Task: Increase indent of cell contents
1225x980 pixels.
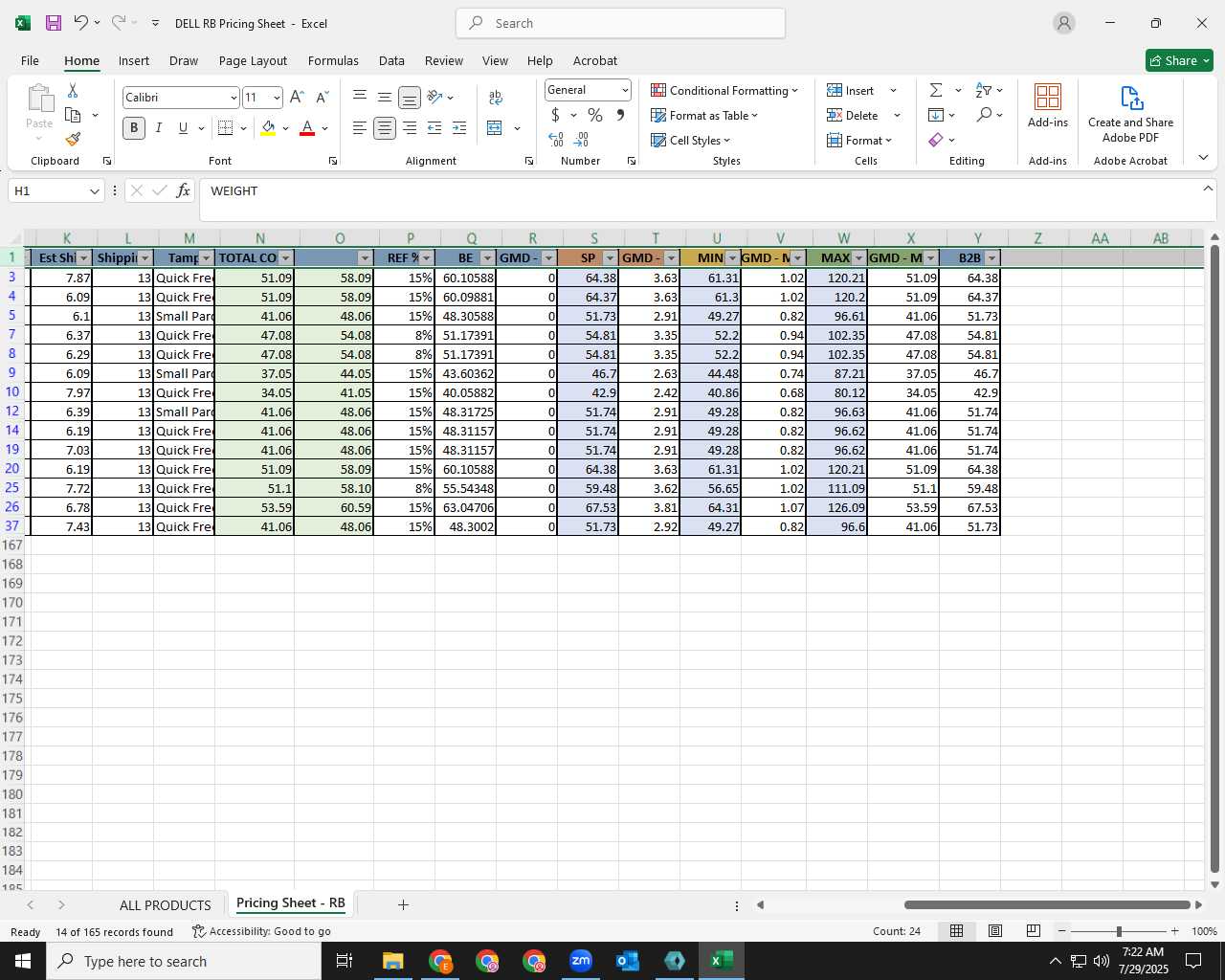Action: coord(459,128)
